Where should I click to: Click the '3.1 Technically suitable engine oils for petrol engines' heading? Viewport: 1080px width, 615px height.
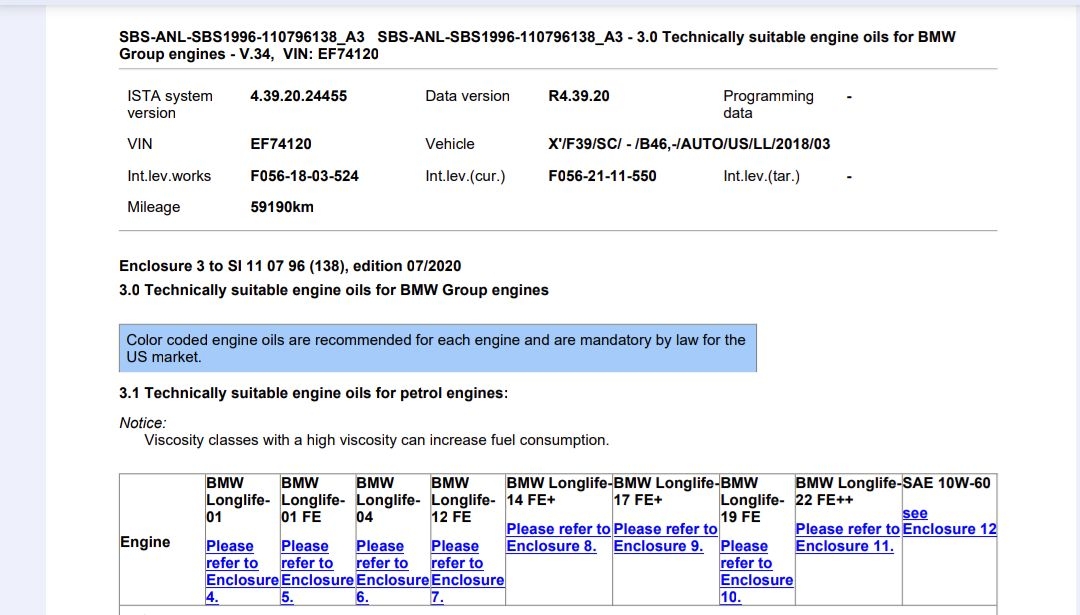[x=313, y=393]
